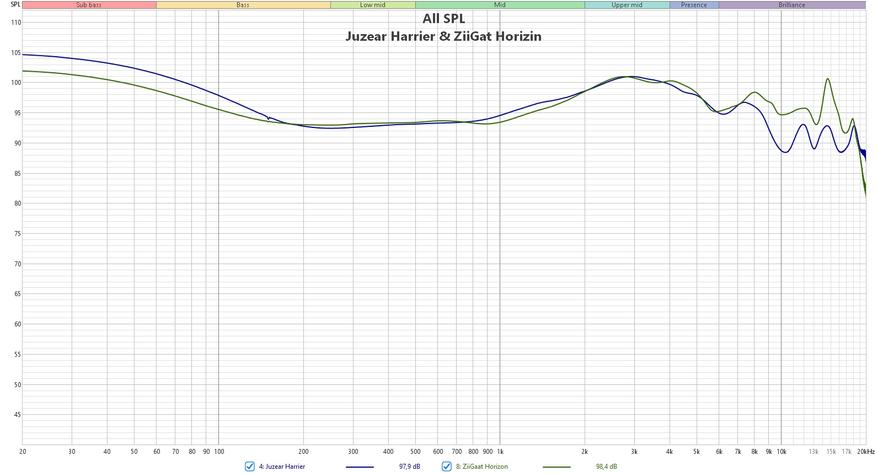
Task: Click the 20kHz frequency axis label
Action: pos(866,451)
